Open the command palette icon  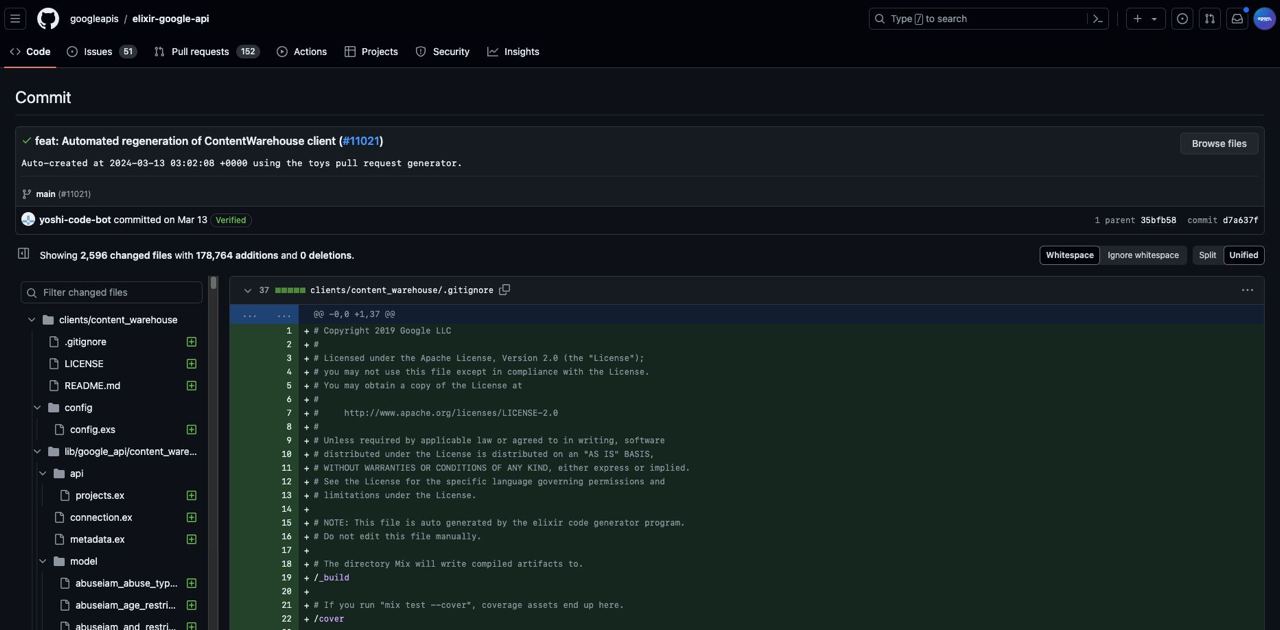tap(1097, 18)
